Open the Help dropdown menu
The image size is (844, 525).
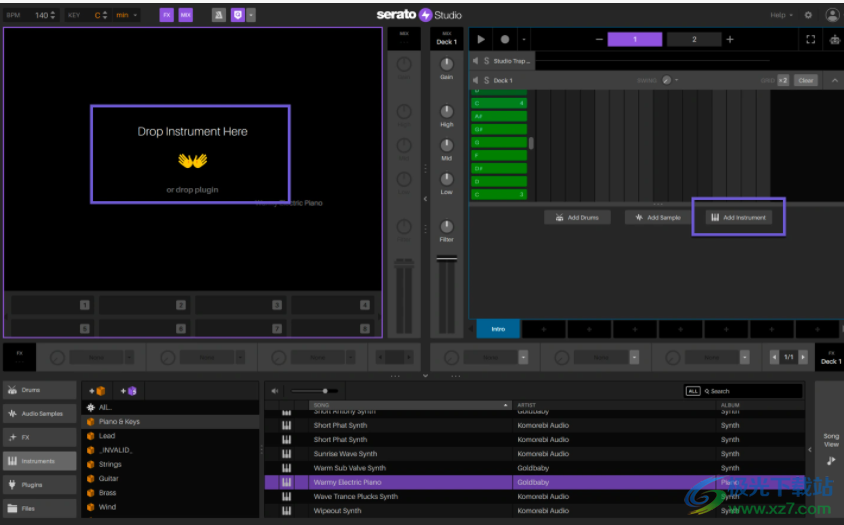pyautogui.click(x=781, y=15)
